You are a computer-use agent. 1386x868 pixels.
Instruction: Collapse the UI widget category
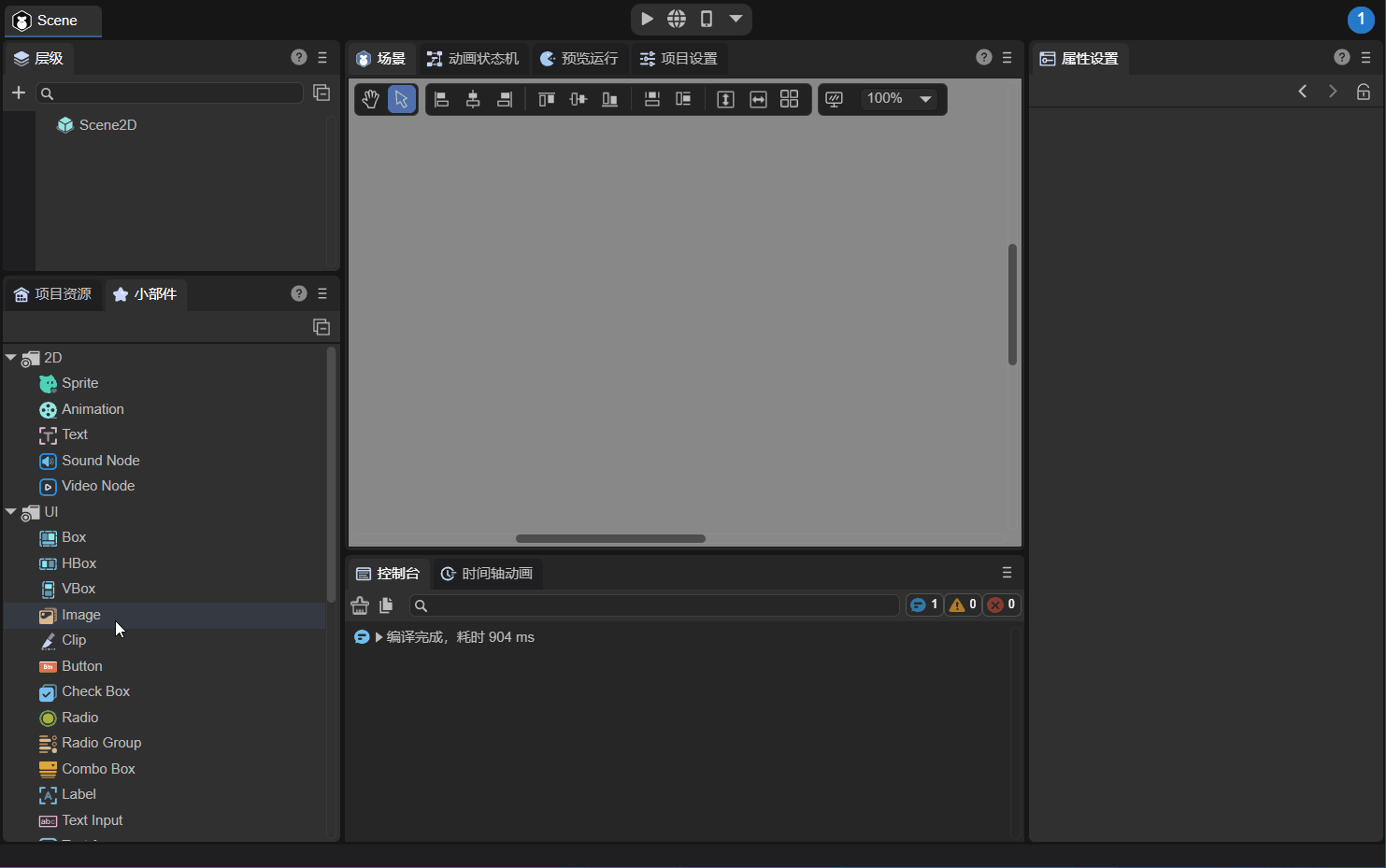tap(11, 512)
